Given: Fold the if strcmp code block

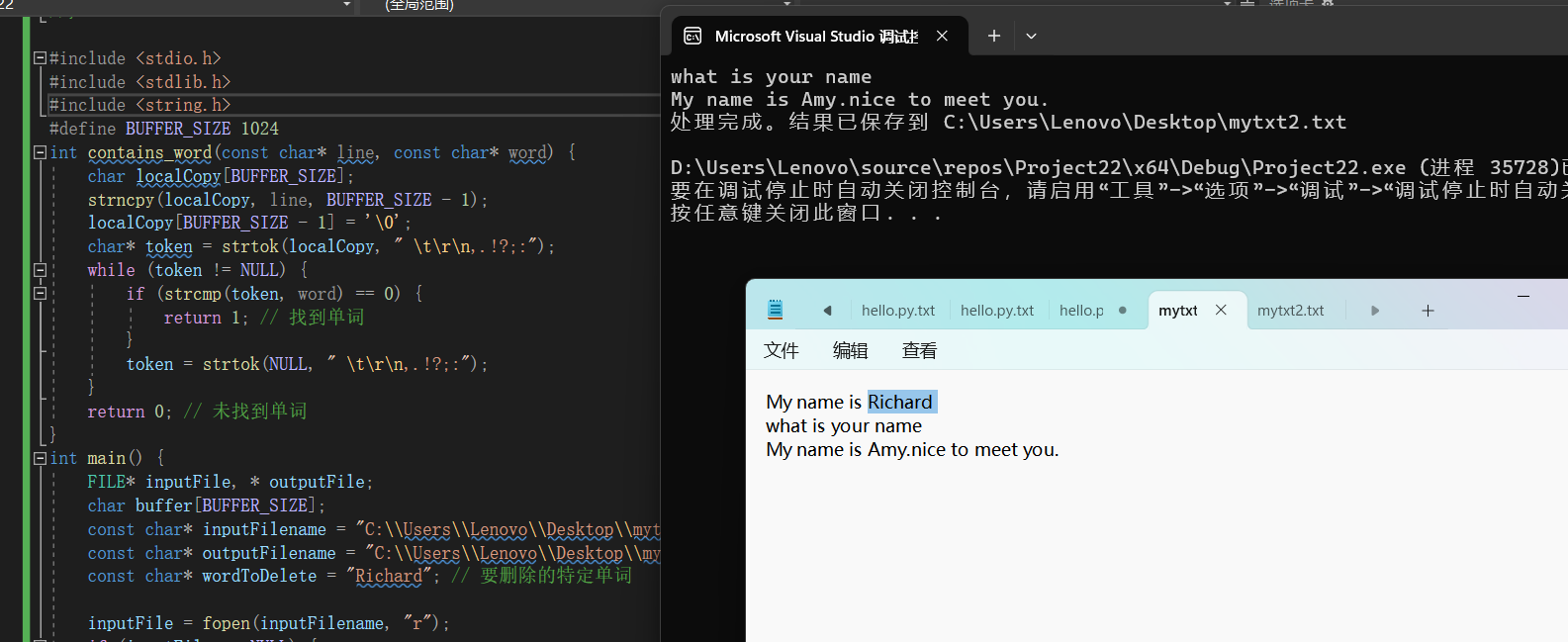Looking at the screenshot, I should pyautogui.click(x=41, y=294).
